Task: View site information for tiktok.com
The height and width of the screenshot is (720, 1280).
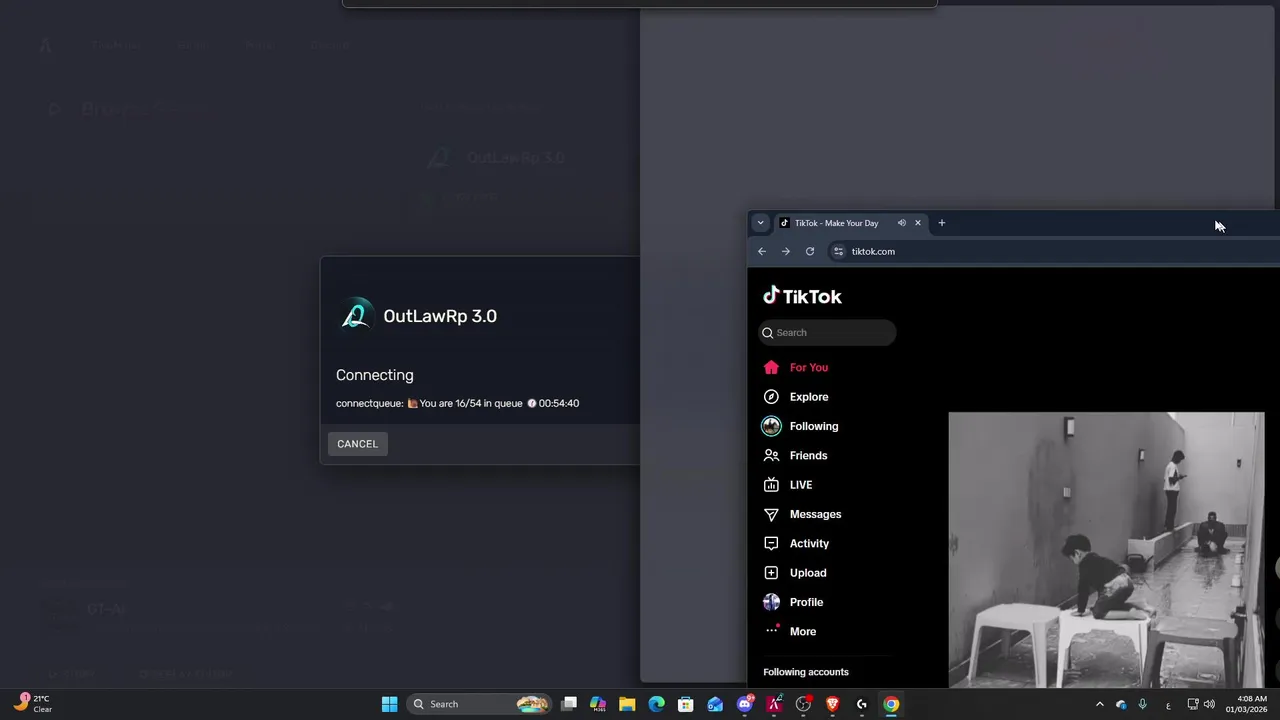Action: pyautogui.click(x=838, y=251)
